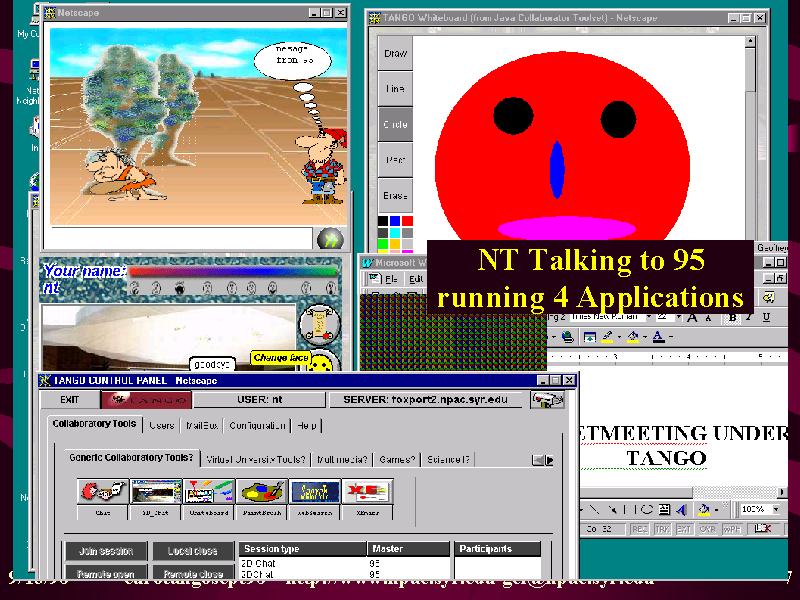Image resolution: width=800 pixels, height=600 pixels.
Task: Open the Paint Brush palette icon
Action: click(x=262, y=491)
